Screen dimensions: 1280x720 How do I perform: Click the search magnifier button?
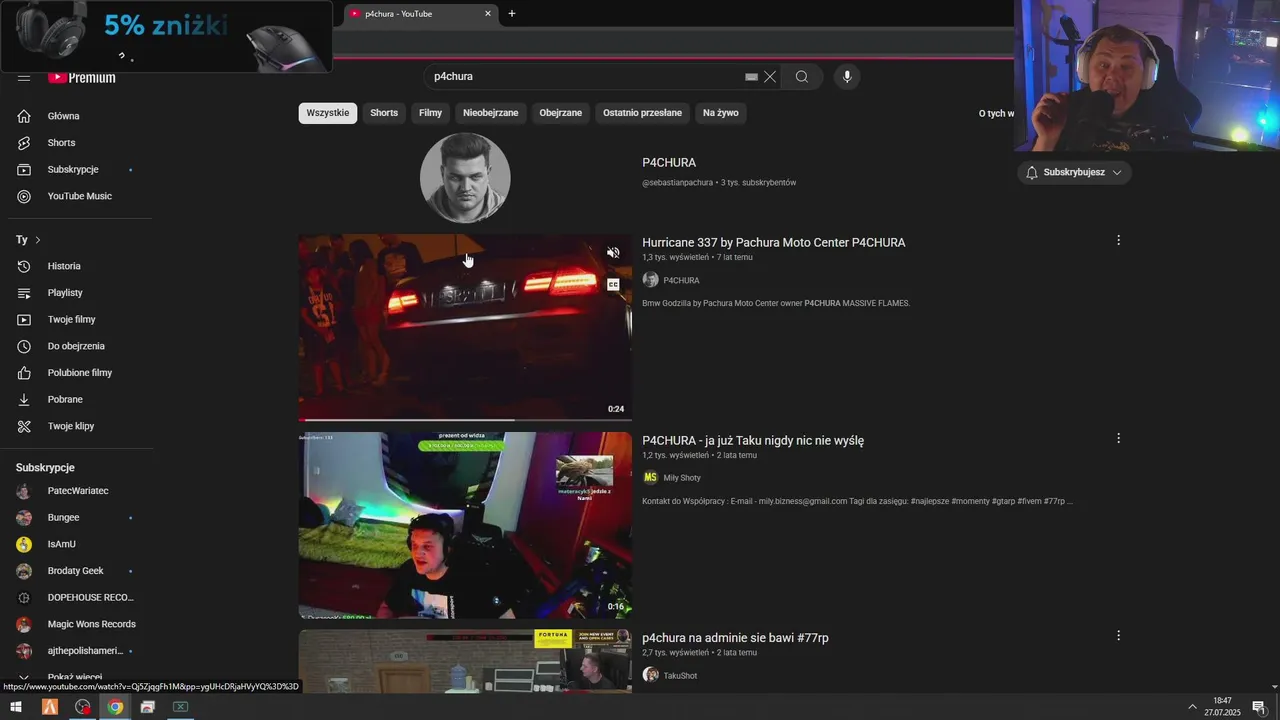802,77
